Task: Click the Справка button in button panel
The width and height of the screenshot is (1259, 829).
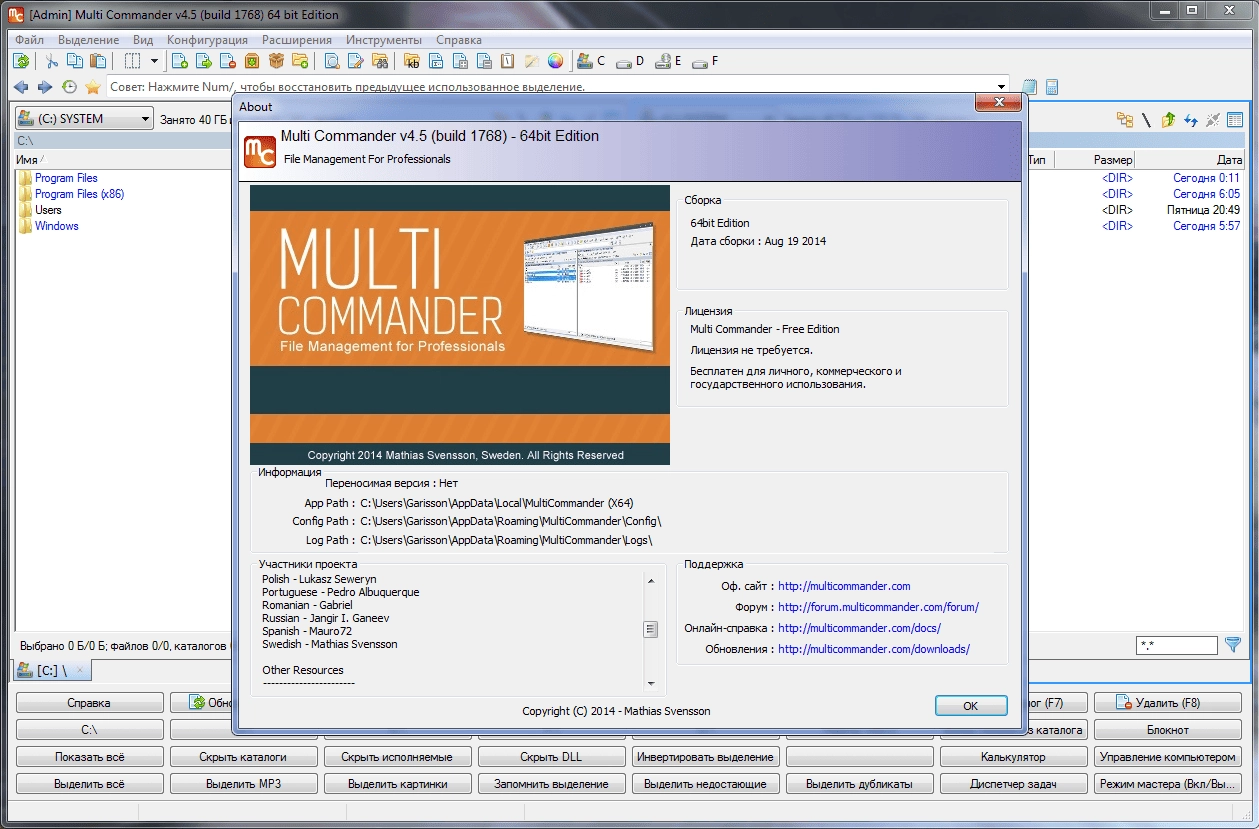Action: (x=90, y=703)
